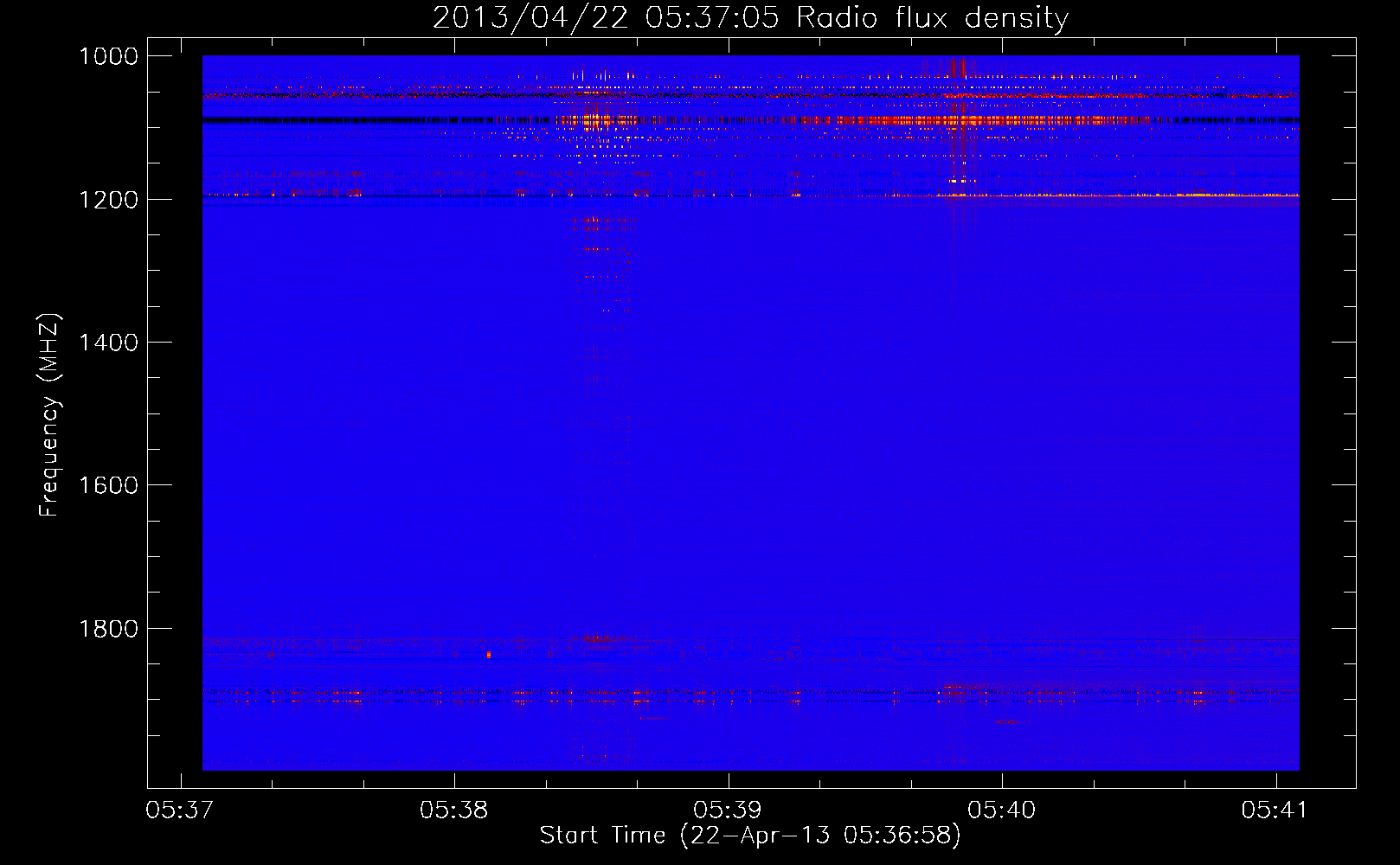Image resolution: width=1400 pixels, height=865 pixels.
Task: Click the 05:39 time tick label
Action: click(728, 811)
